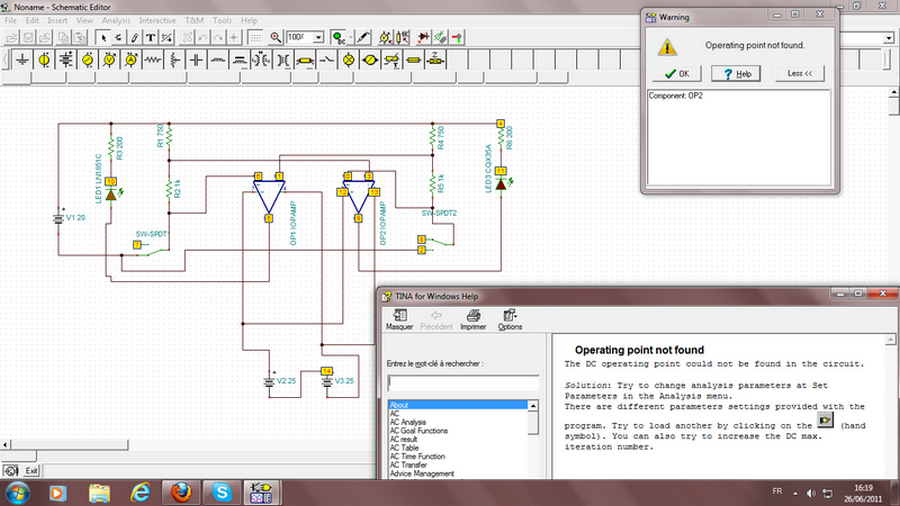Open the wide dropdown at top right
The image size is (900, 506).
click(887, 38)
